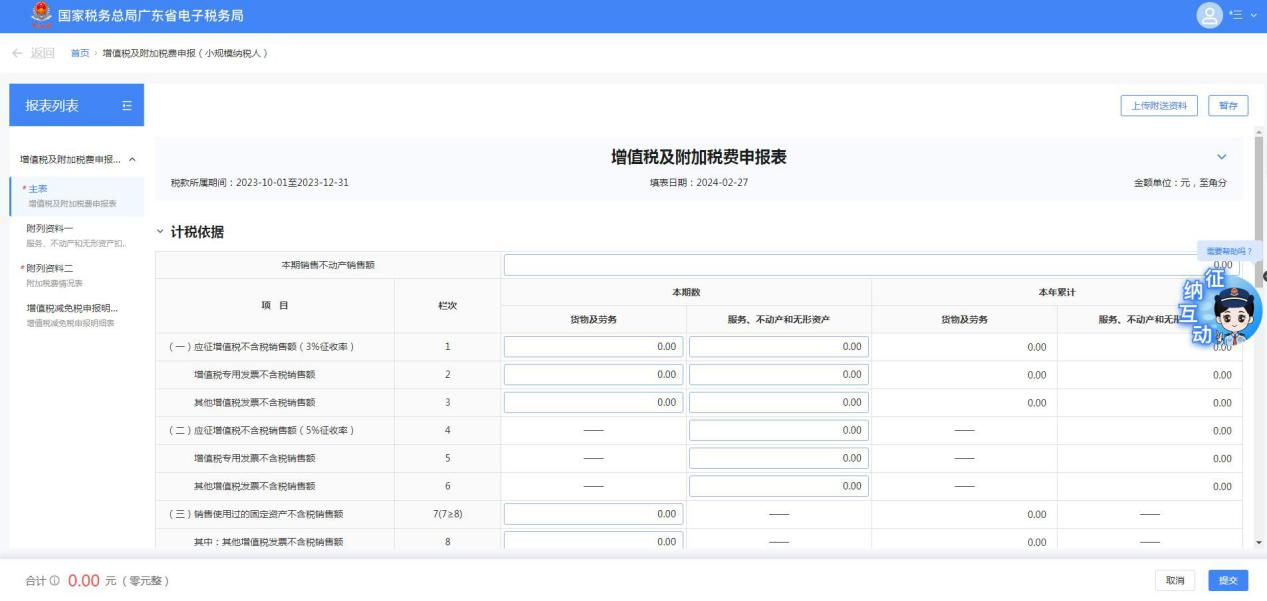Click the 本期销售不动产销售额 input field
Image resolution: width=1267 pixels, height=601 pixels.
[850, 265]
